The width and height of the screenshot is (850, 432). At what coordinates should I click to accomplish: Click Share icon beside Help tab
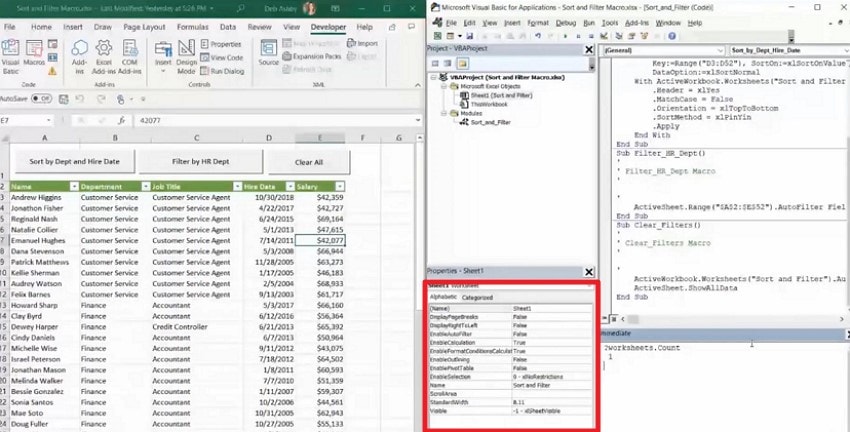click(392, 27)
